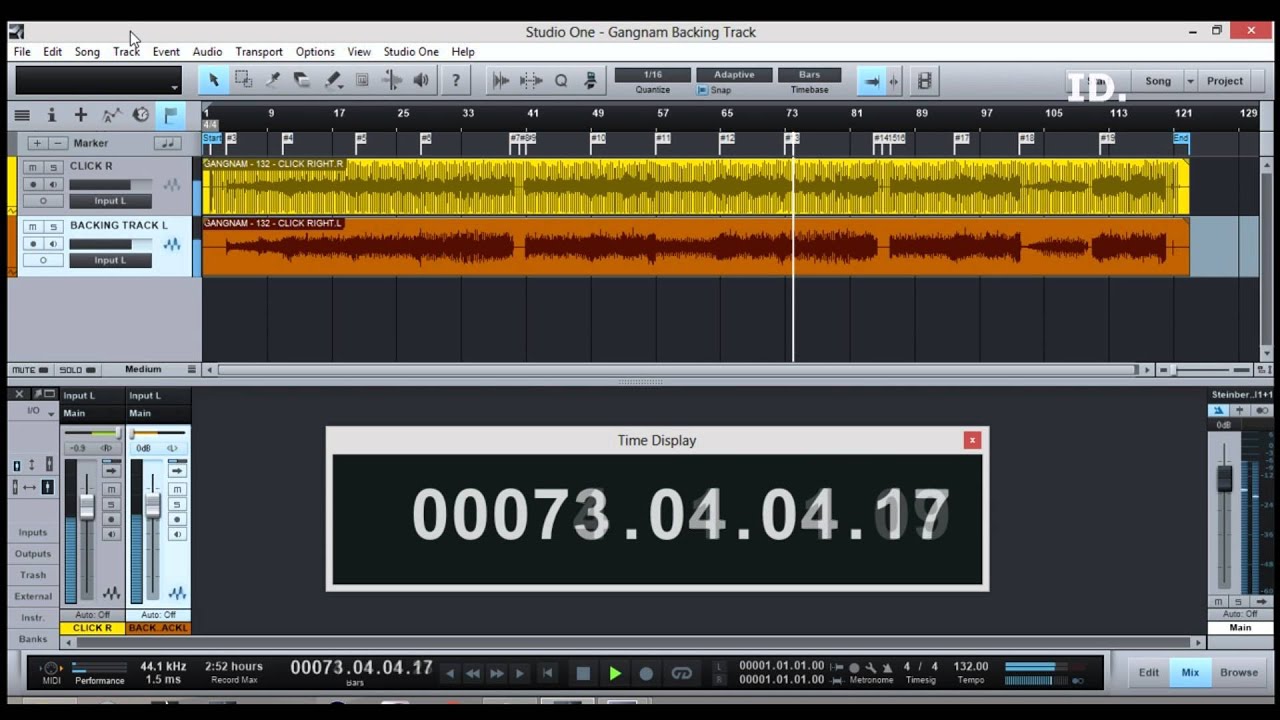Click return to zero transport button
Screen dimensions: 1280x720
point(547,674)
